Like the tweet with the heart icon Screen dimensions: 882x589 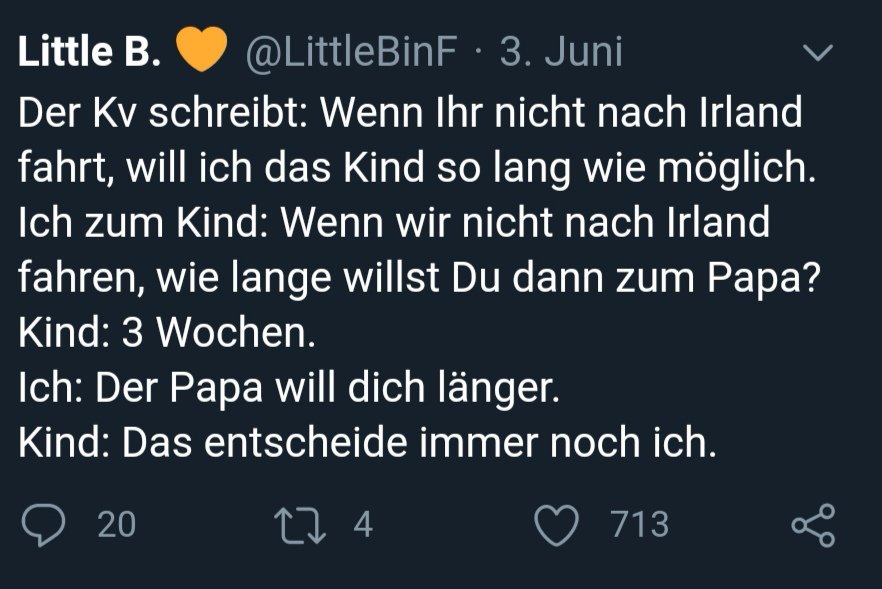[558, 526]
